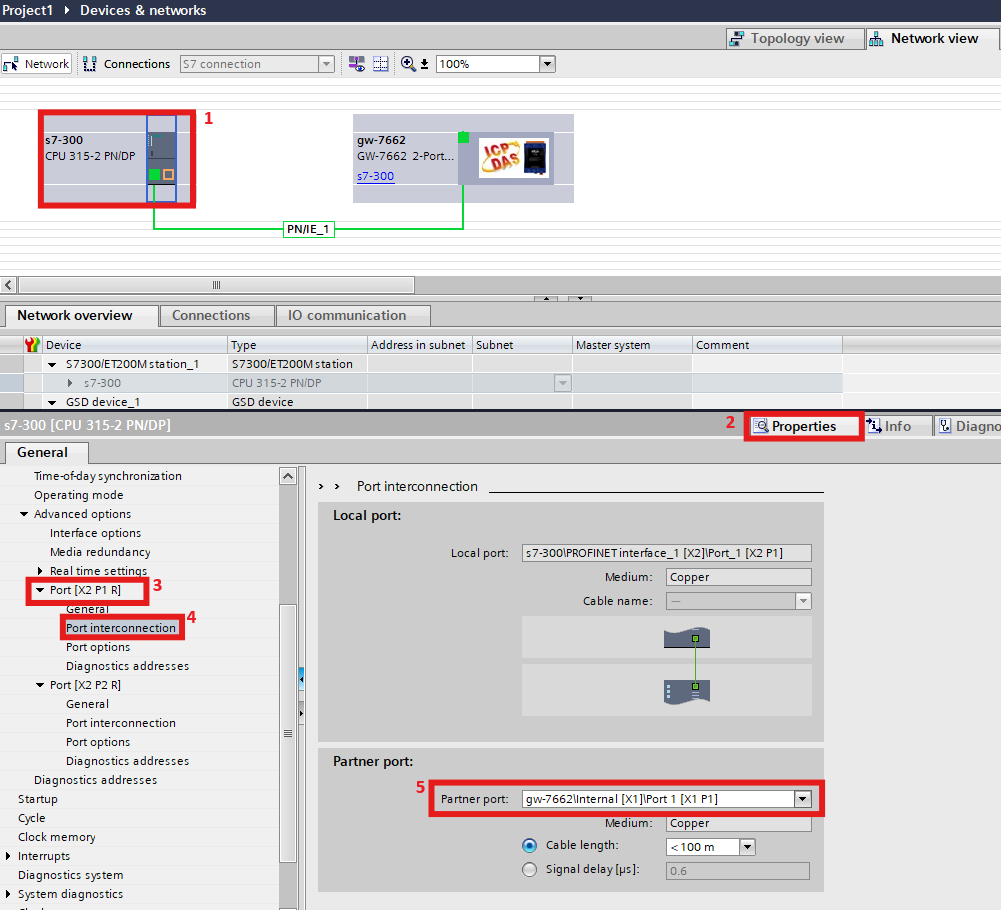Click the zoom magnifier icon
This screenshot has height=910, width=1001.
click(408, 64)
